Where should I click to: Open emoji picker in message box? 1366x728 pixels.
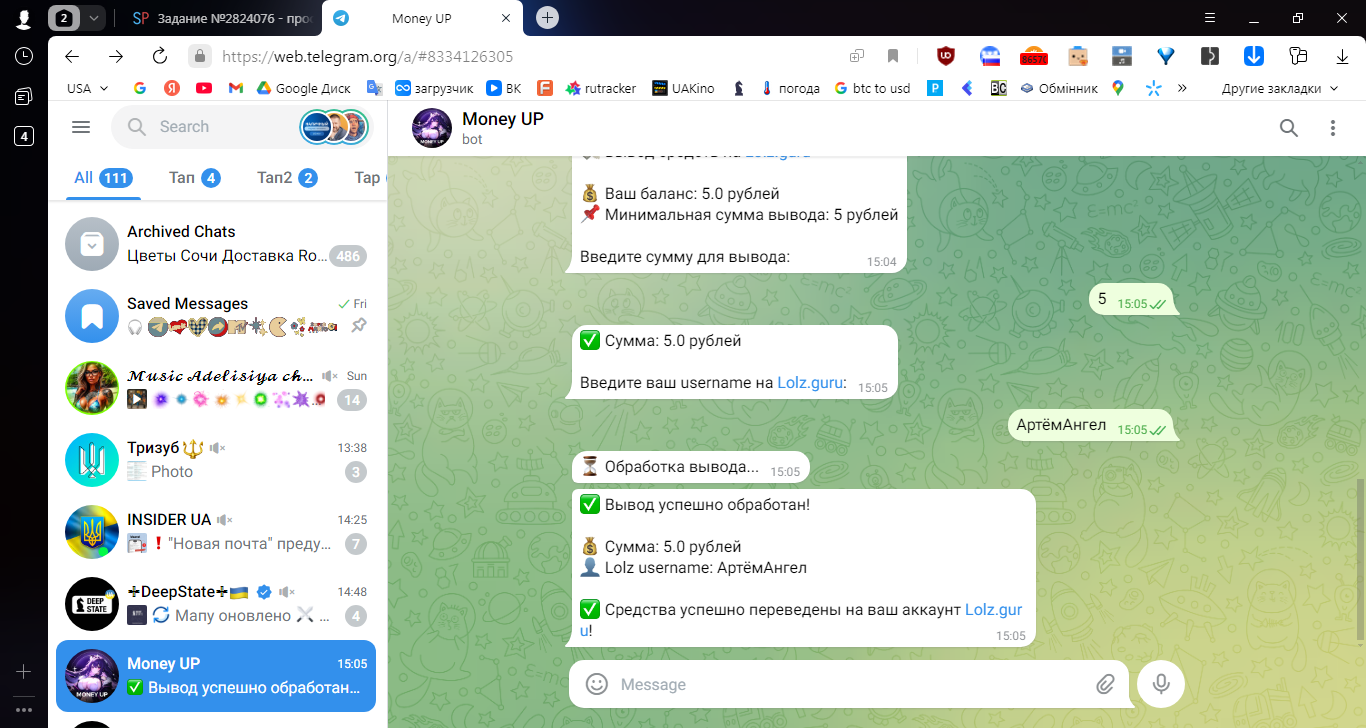[x=597, y=685]
